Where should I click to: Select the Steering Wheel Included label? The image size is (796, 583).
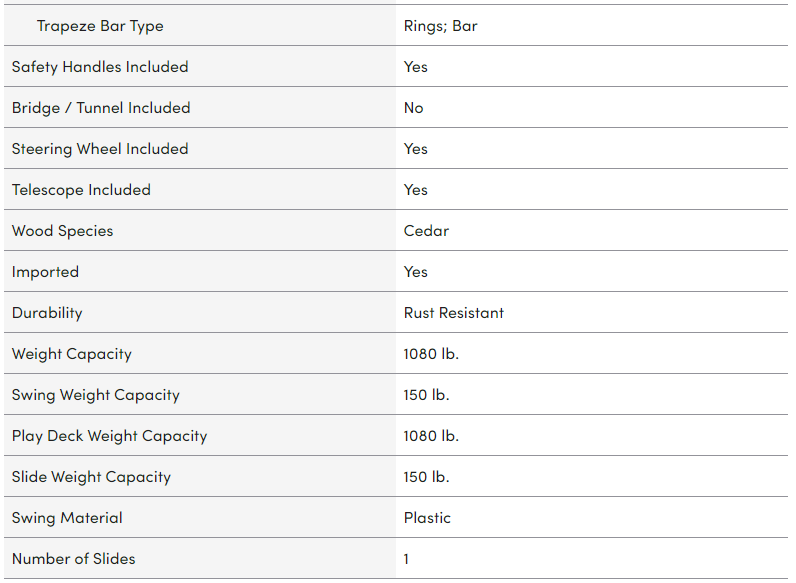(100, 149)
